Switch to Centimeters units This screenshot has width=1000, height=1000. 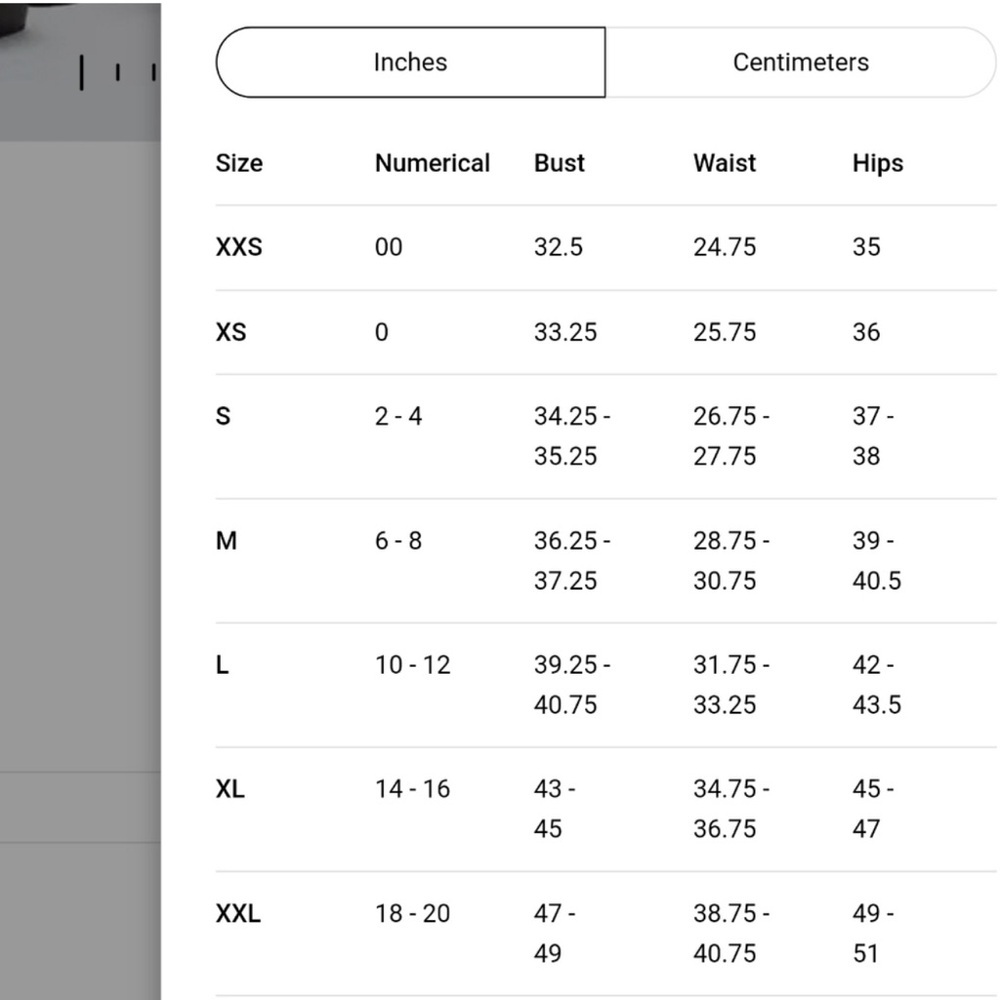800,62
